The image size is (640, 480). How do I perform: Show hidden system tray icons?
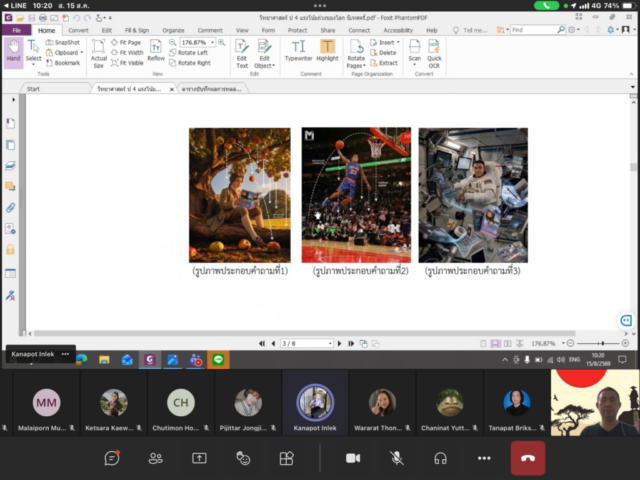[505, 360]
